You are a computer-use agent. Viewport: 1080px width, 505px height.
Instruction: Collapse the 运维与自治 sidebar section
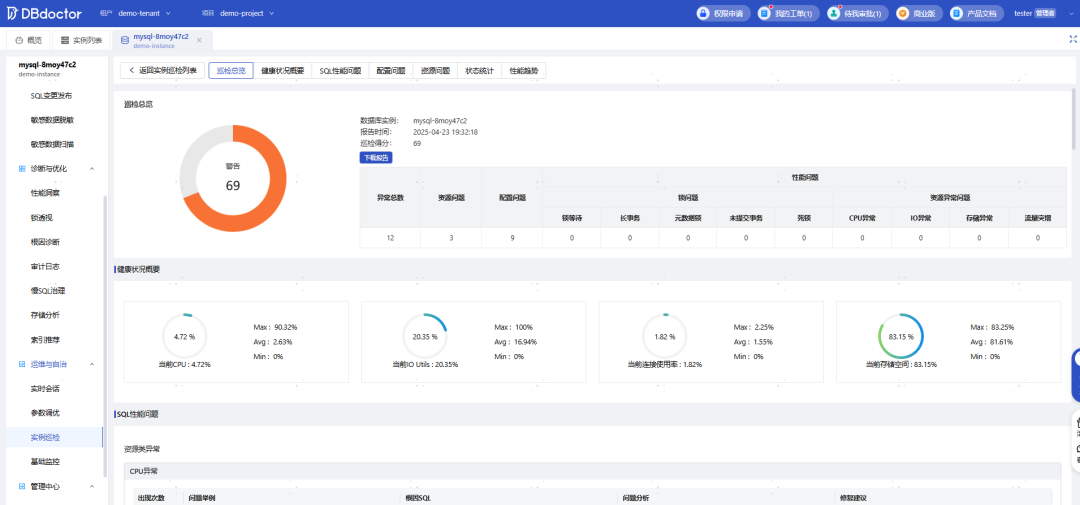(92, 365)
